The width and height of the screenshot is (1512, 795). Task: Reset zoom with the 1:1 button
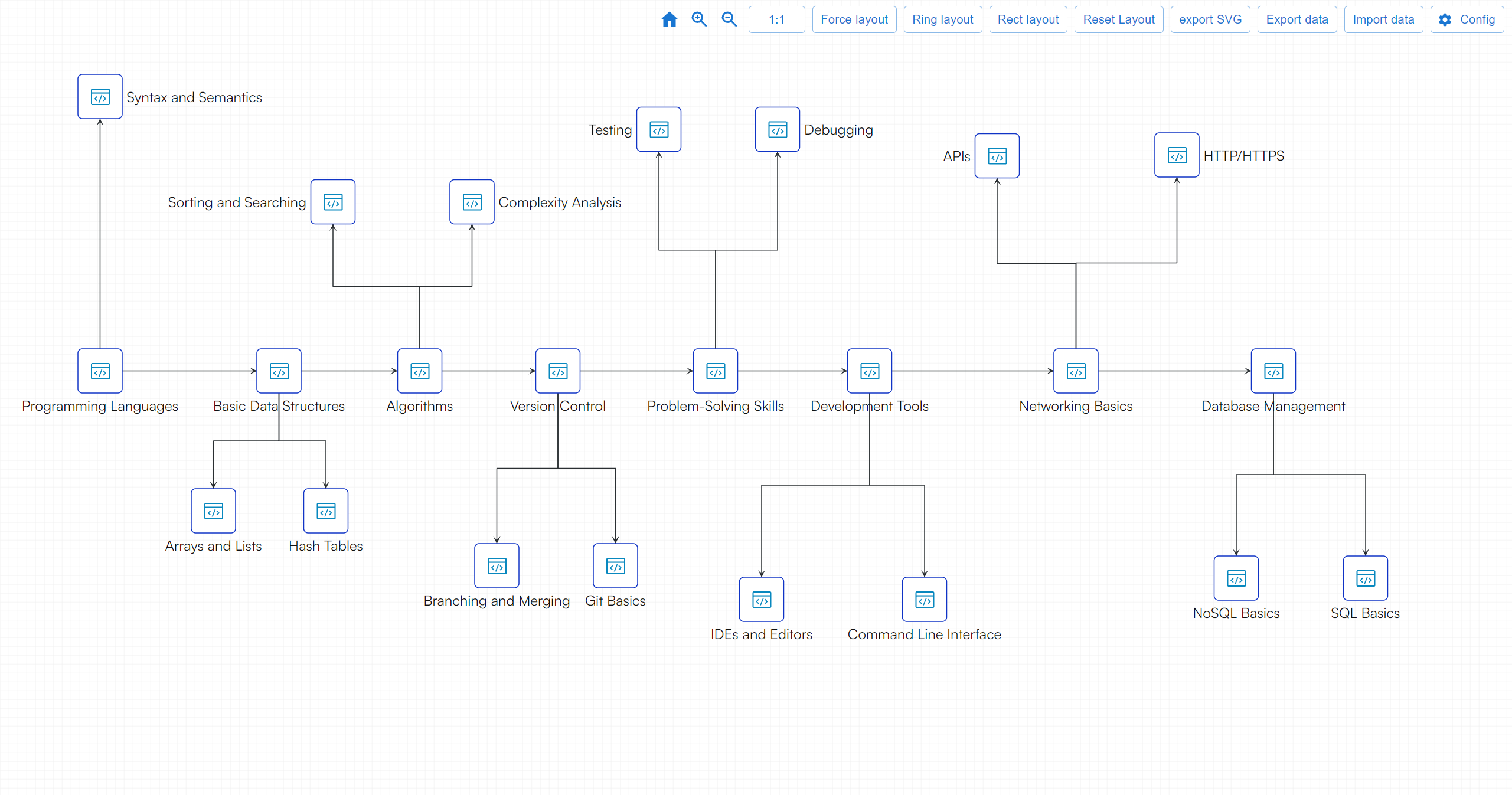click(x=776, y=19)
